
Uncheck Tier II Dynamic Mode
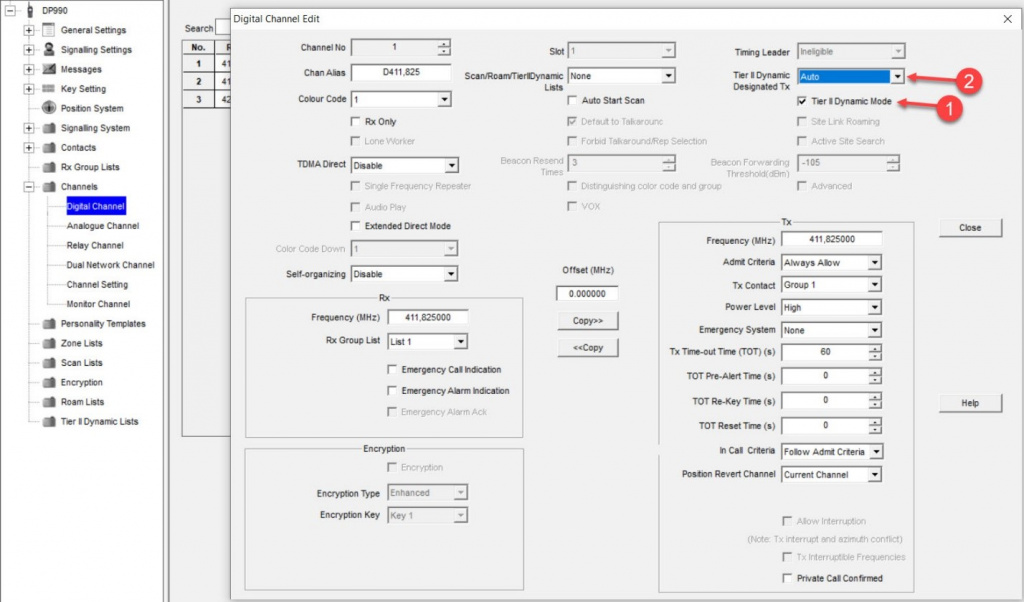pyautogui.click(x=802, y=101)
